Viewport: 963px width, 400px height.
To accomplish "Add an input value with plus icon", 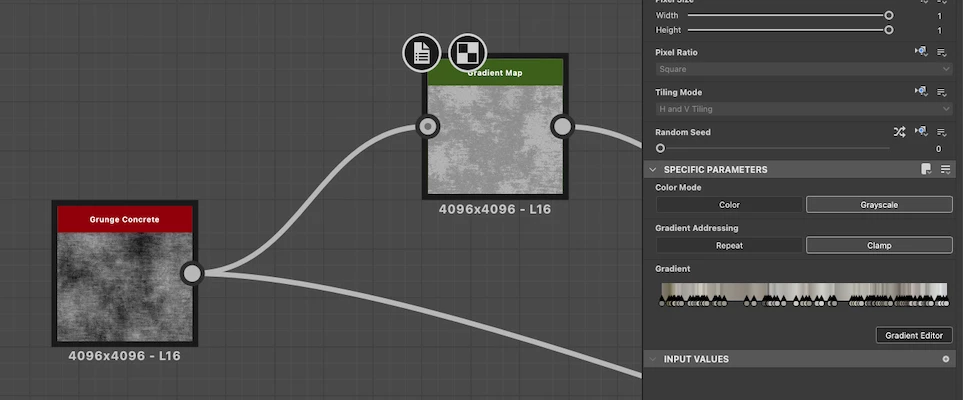I will 946,359.
